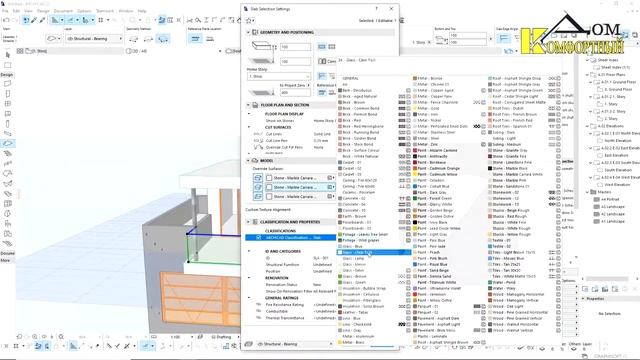Viewport: 640px width, 360px height.
Task: Click the Paint - Cadmium Orange color swatch
Action: click(415, 168)
